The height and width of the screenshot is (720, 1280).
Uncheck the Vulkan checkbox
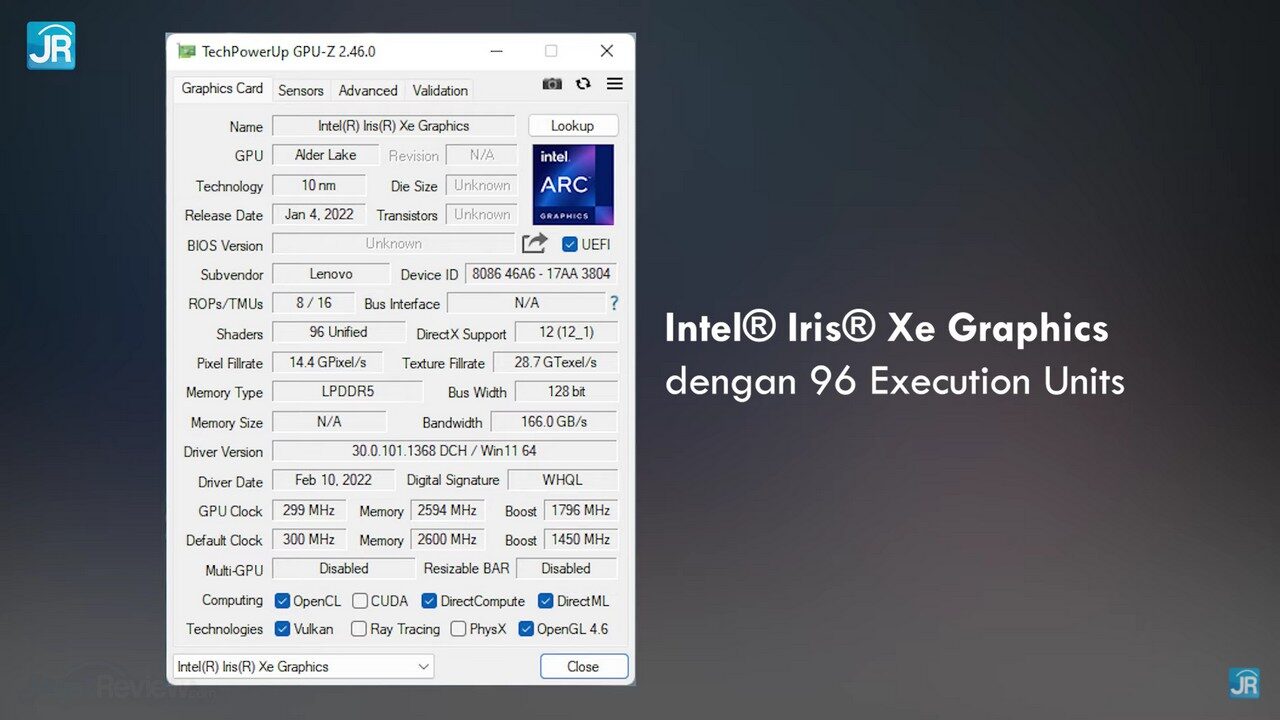(x=282, y=629)
